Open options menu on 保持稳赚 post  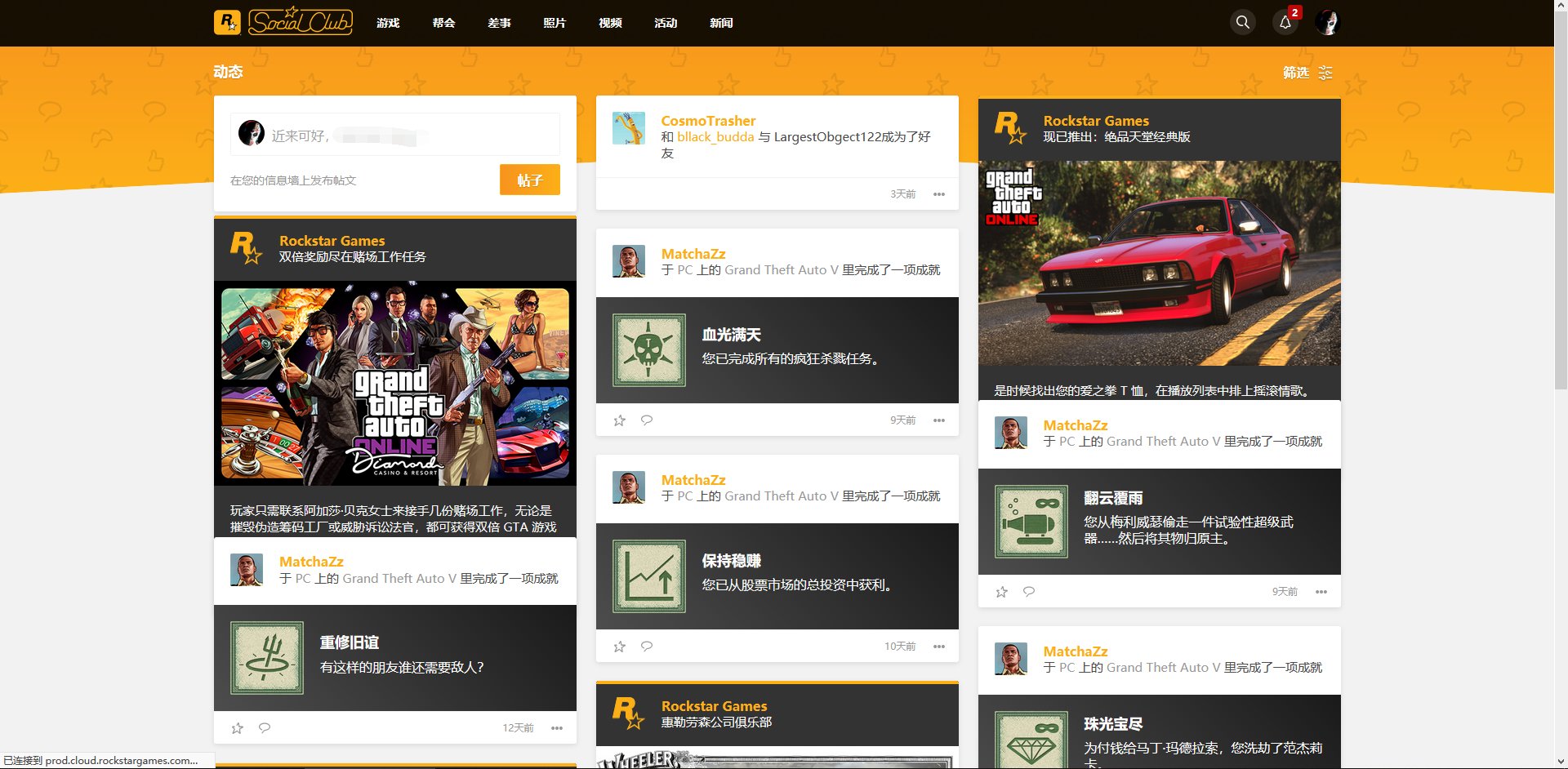pyautogui.click(x=939, y=646)
